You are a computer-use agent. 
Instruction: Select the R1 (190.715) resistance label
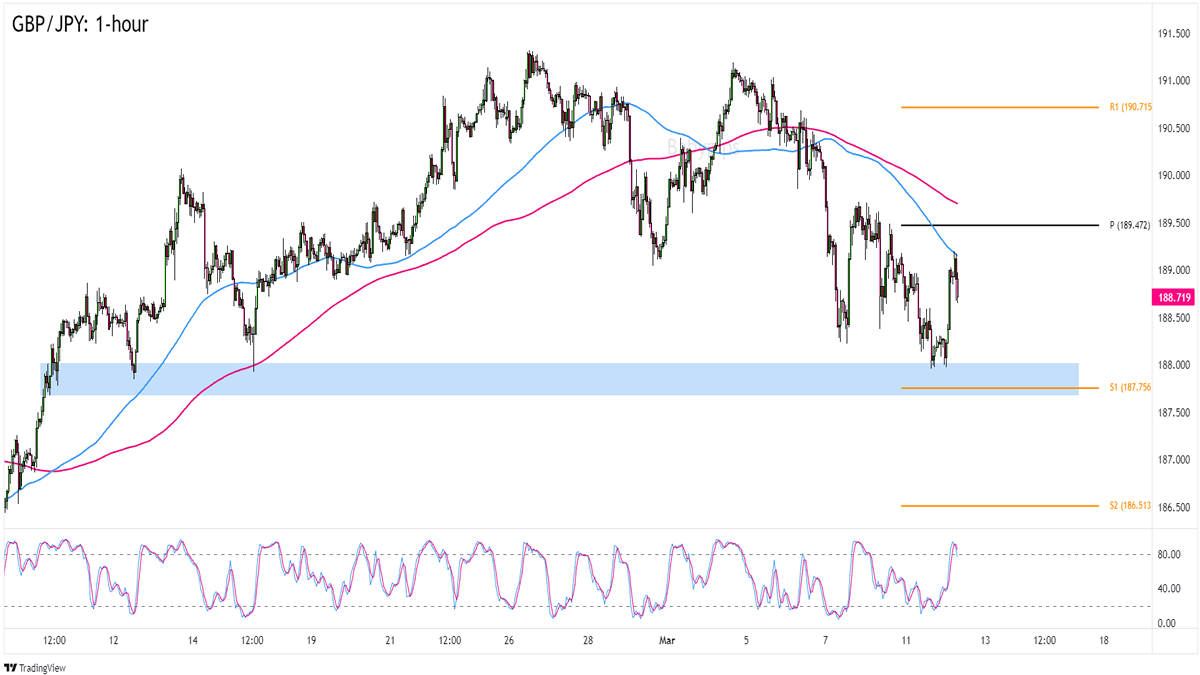(x=1130, y=107)
